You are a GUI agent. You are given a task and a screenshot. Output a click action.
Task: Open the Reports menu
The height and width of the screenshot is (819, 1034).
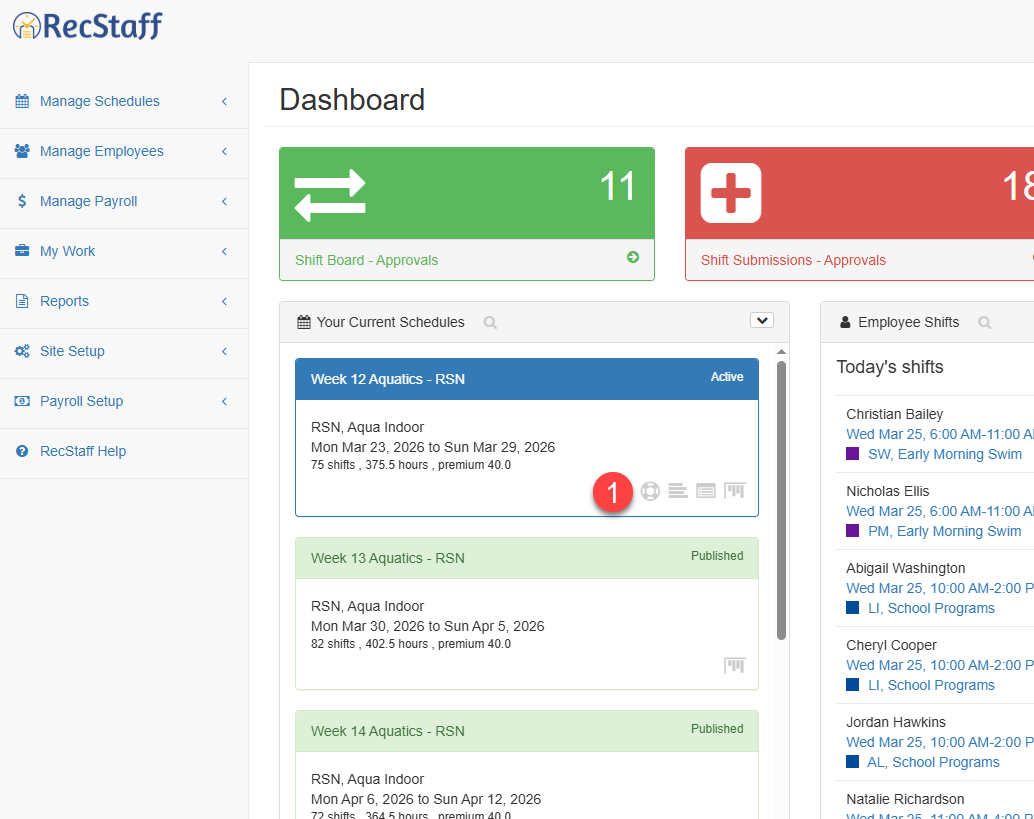[124, 301]
